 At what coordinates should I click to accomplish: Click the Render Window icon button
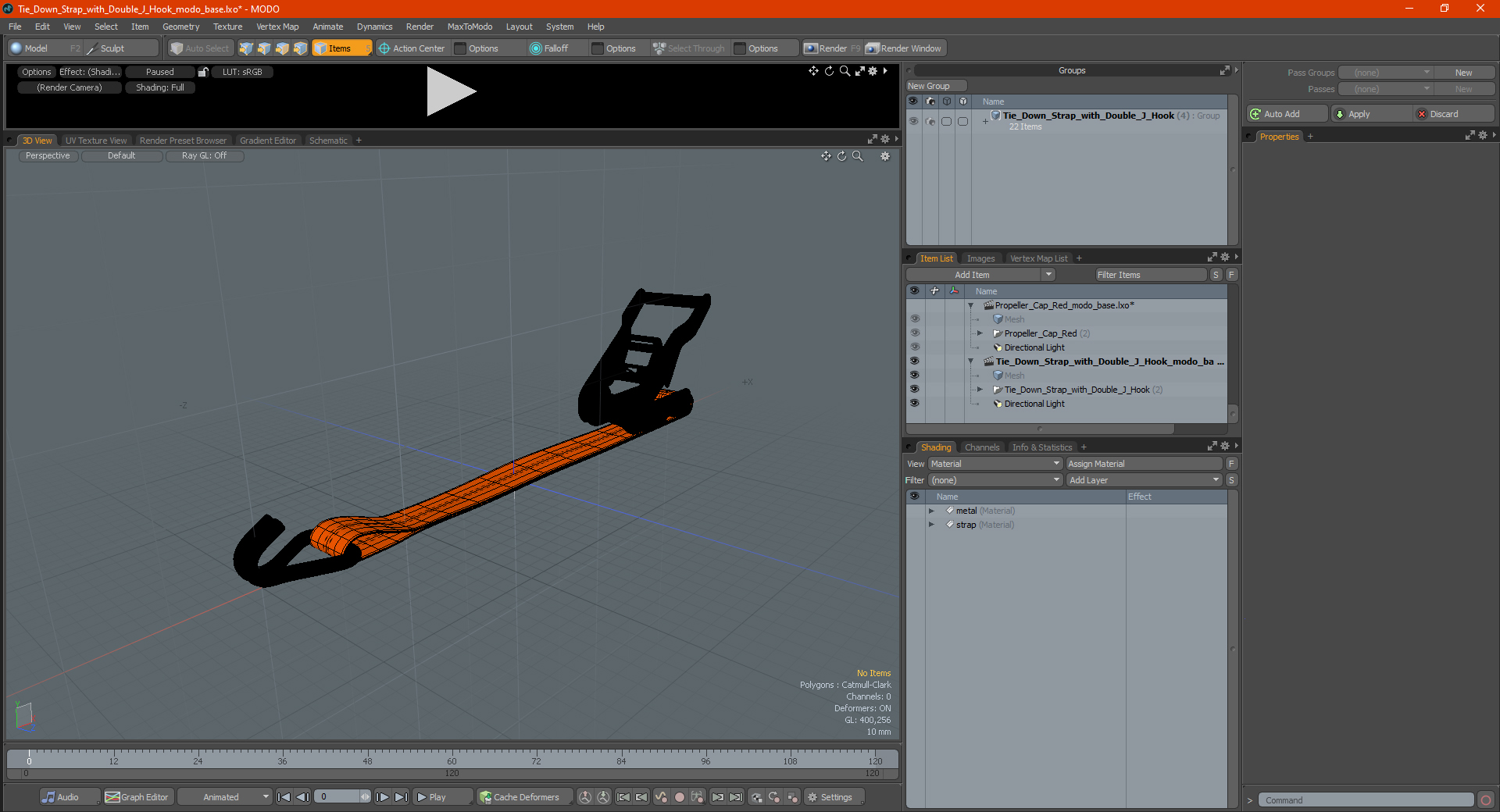coord(905,48)
